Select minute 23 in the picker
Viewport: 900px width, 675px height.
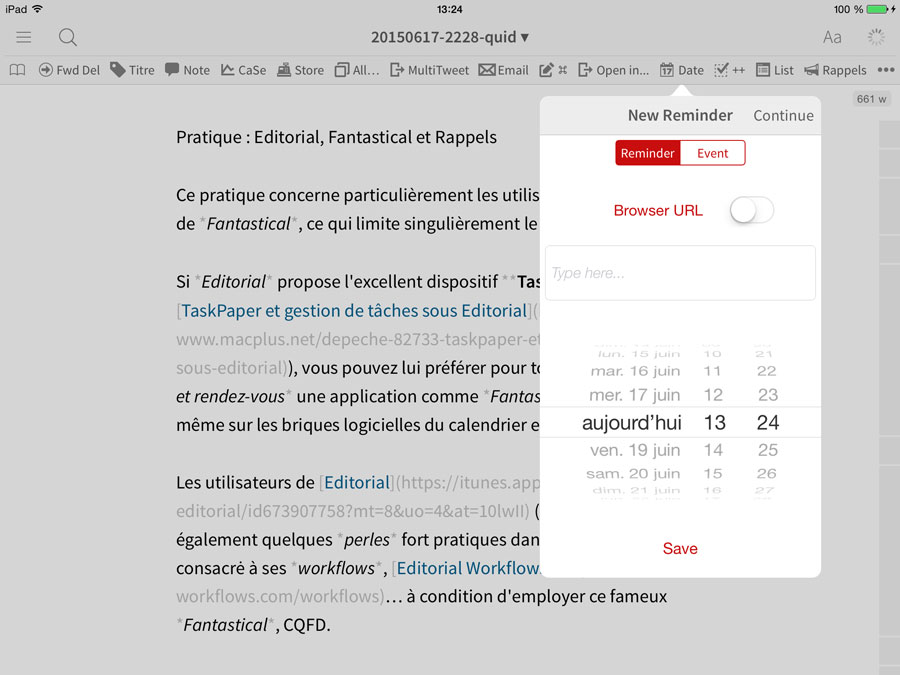point(767,395)
